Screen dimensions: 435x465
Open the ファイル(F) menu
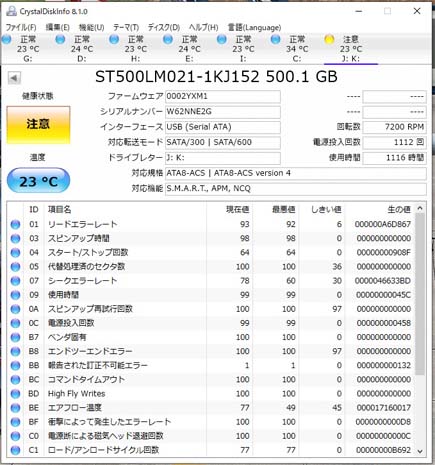[21, 27]
